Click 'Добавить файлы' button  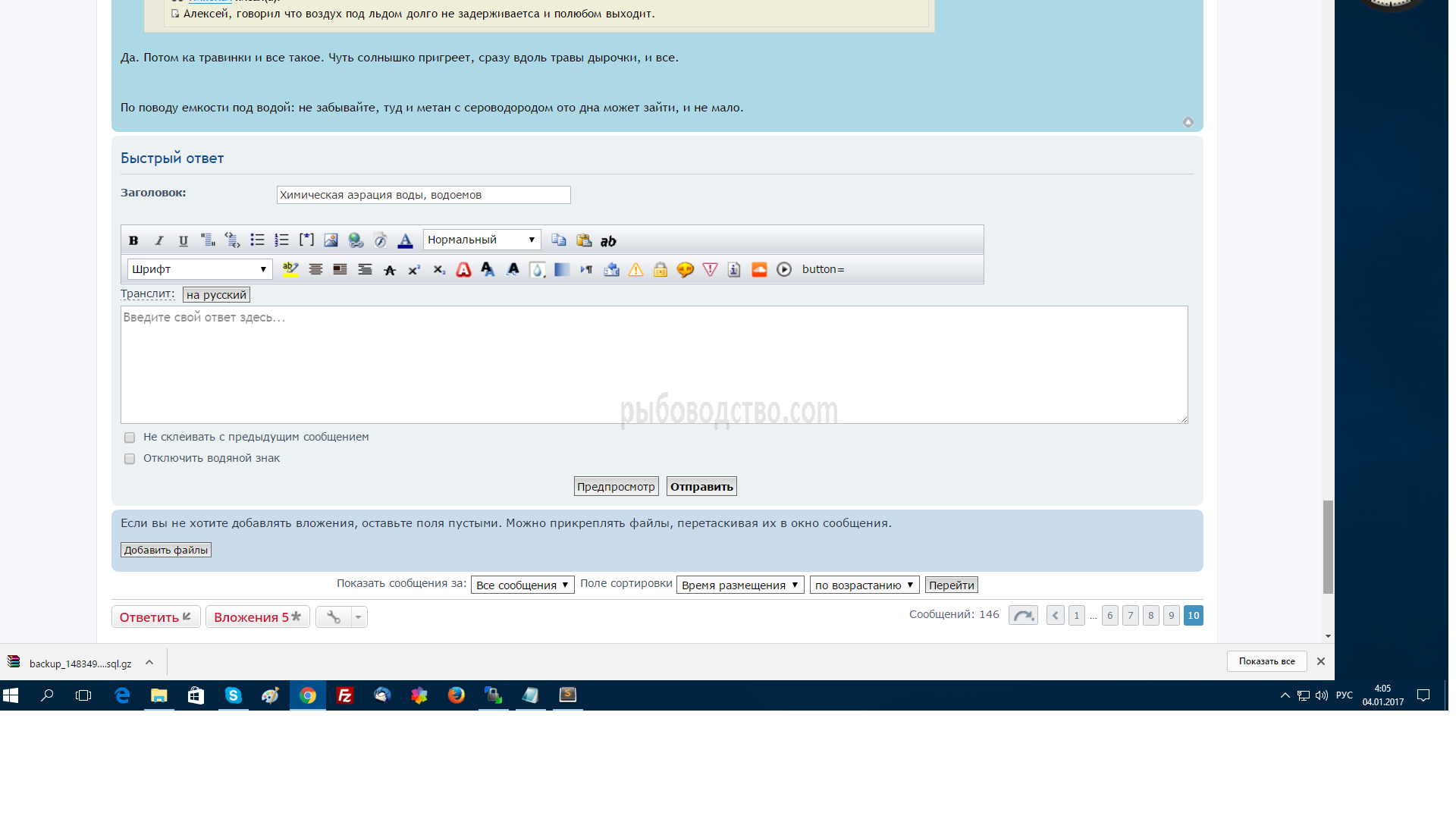[166, 551]
